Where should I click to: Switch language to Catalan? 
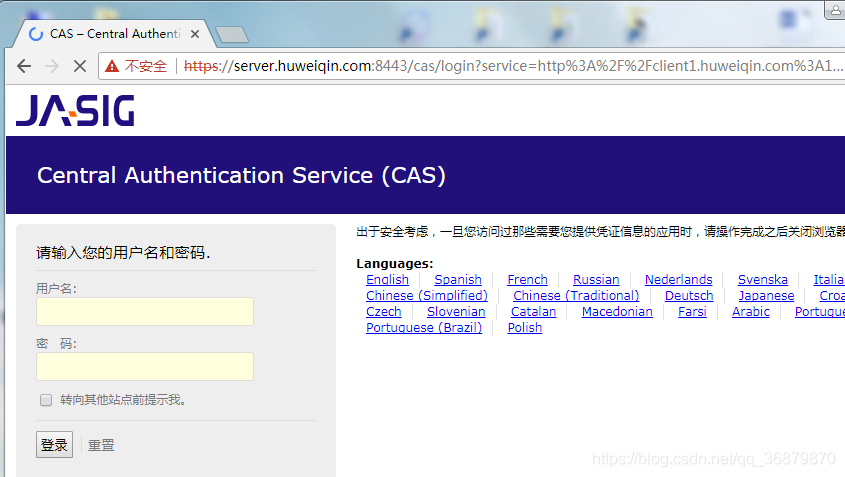click(x=534, y=312)
